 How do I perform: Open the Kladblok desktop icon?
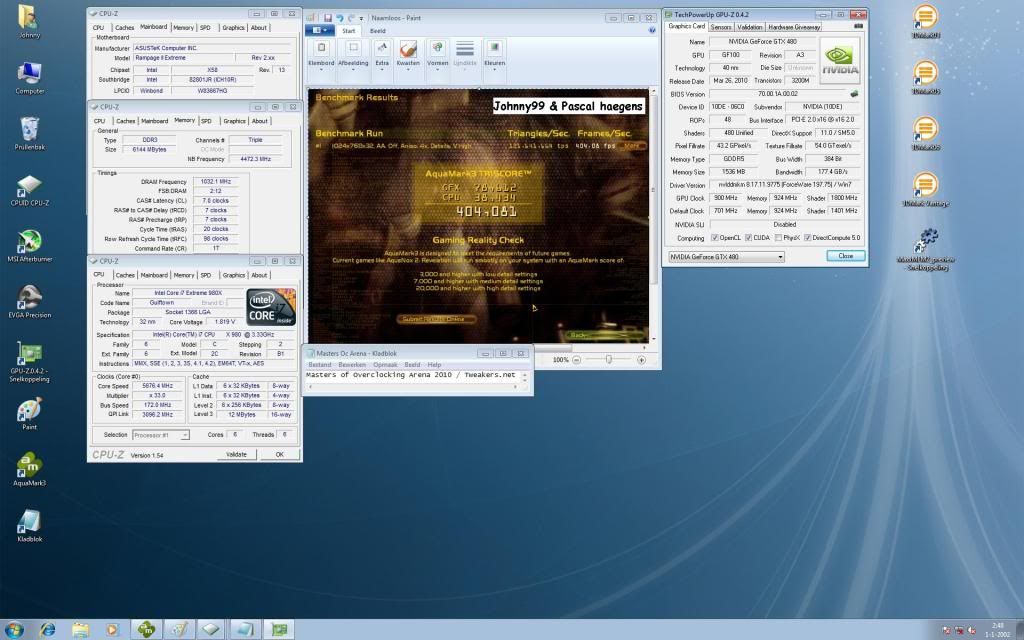(29, 524)
